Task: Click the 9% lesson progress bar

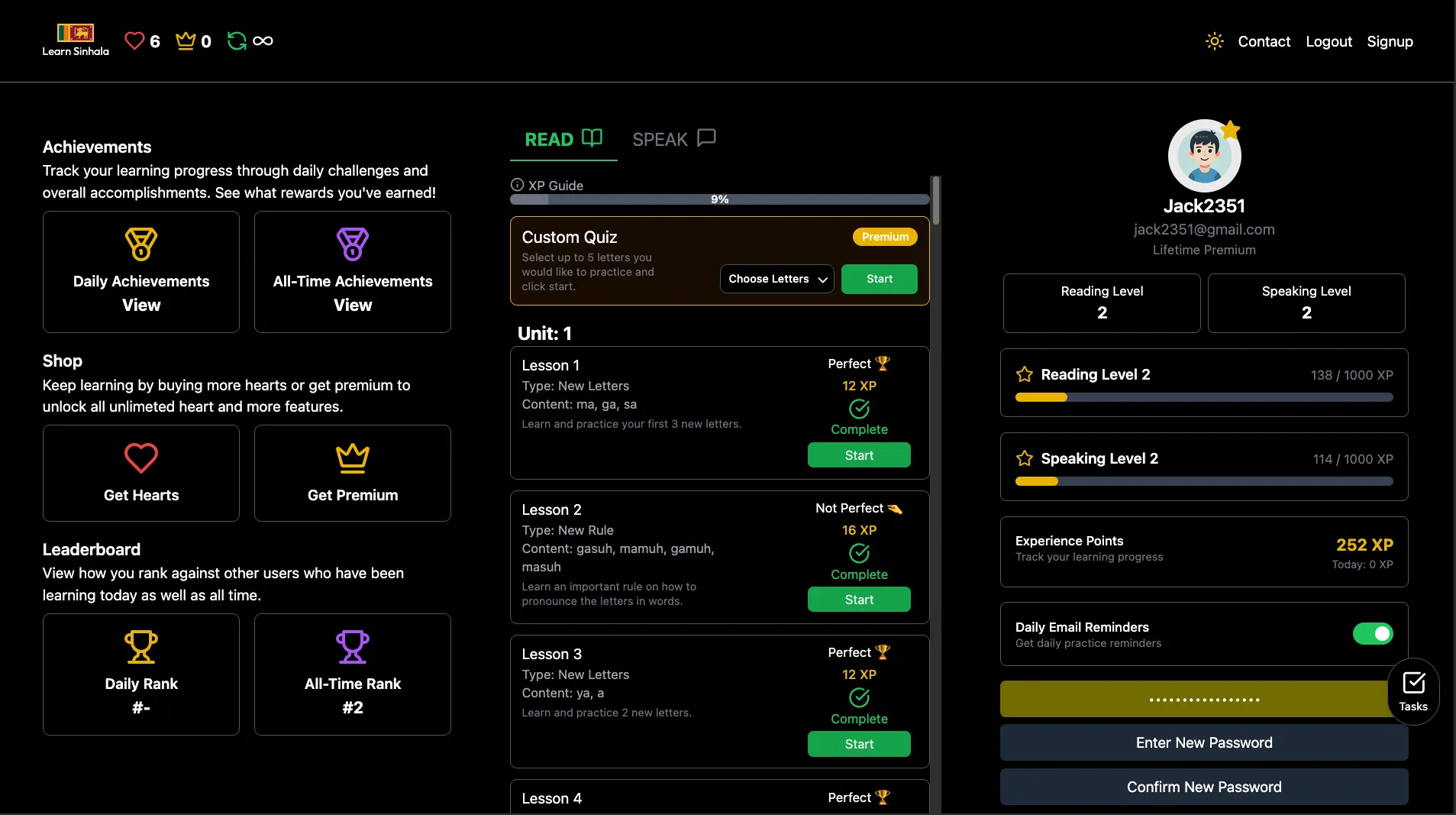Action: [x=719, y=199]
